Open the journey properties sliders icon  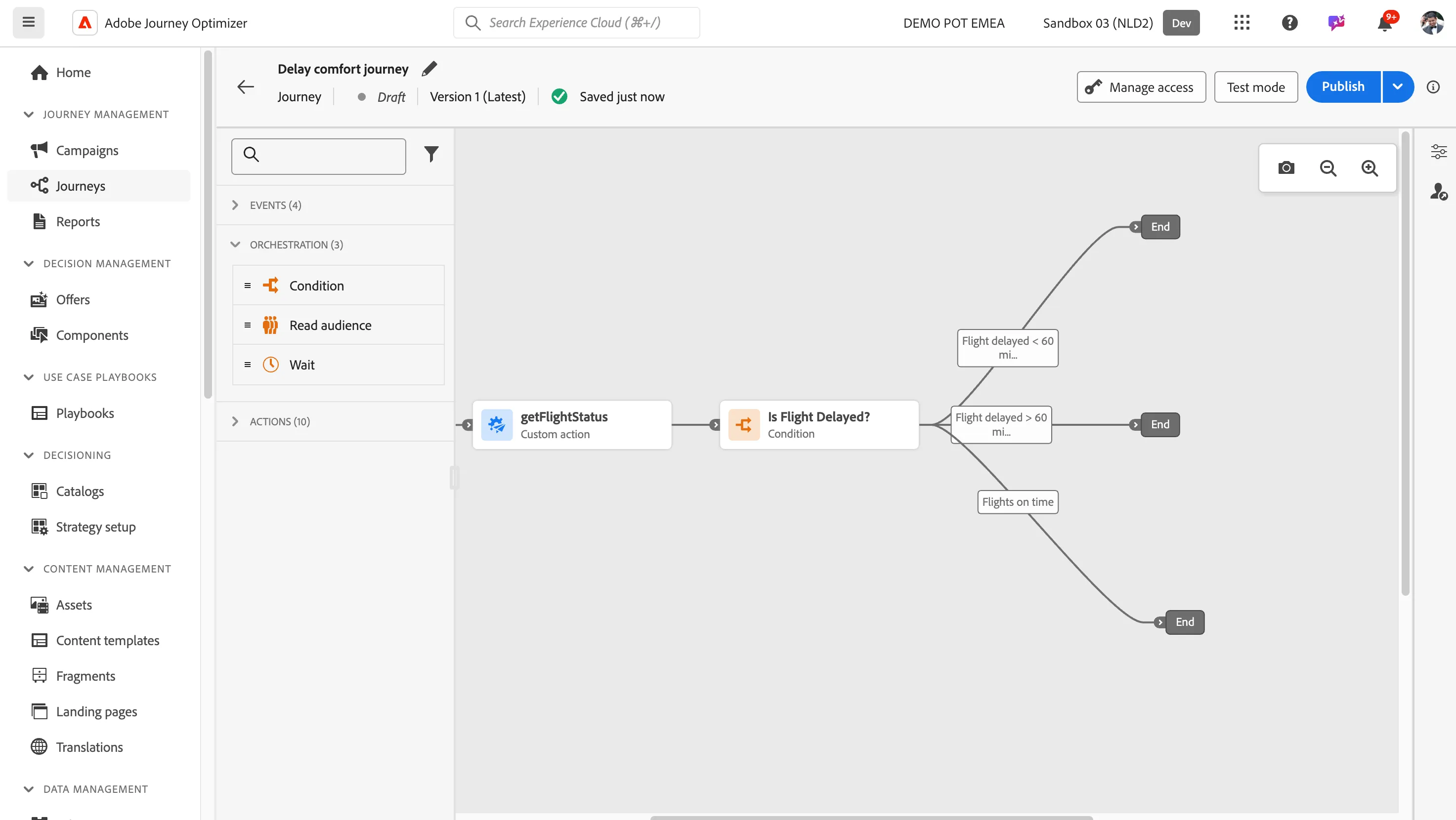[x=1439, y=151]
